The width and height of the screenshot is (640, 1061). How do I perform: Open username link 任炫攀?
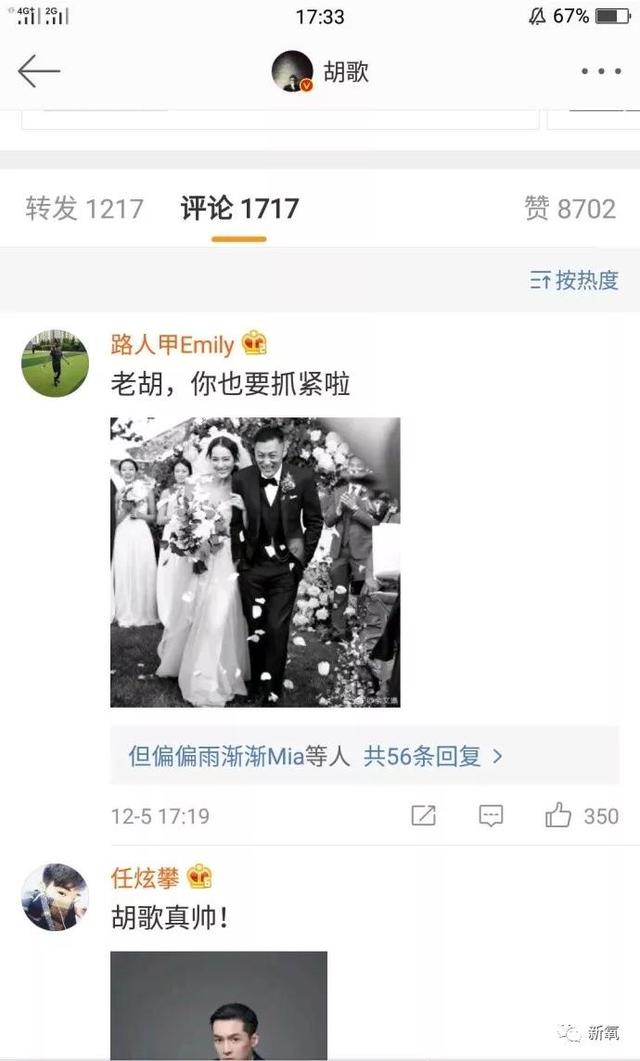pos(145,878)
